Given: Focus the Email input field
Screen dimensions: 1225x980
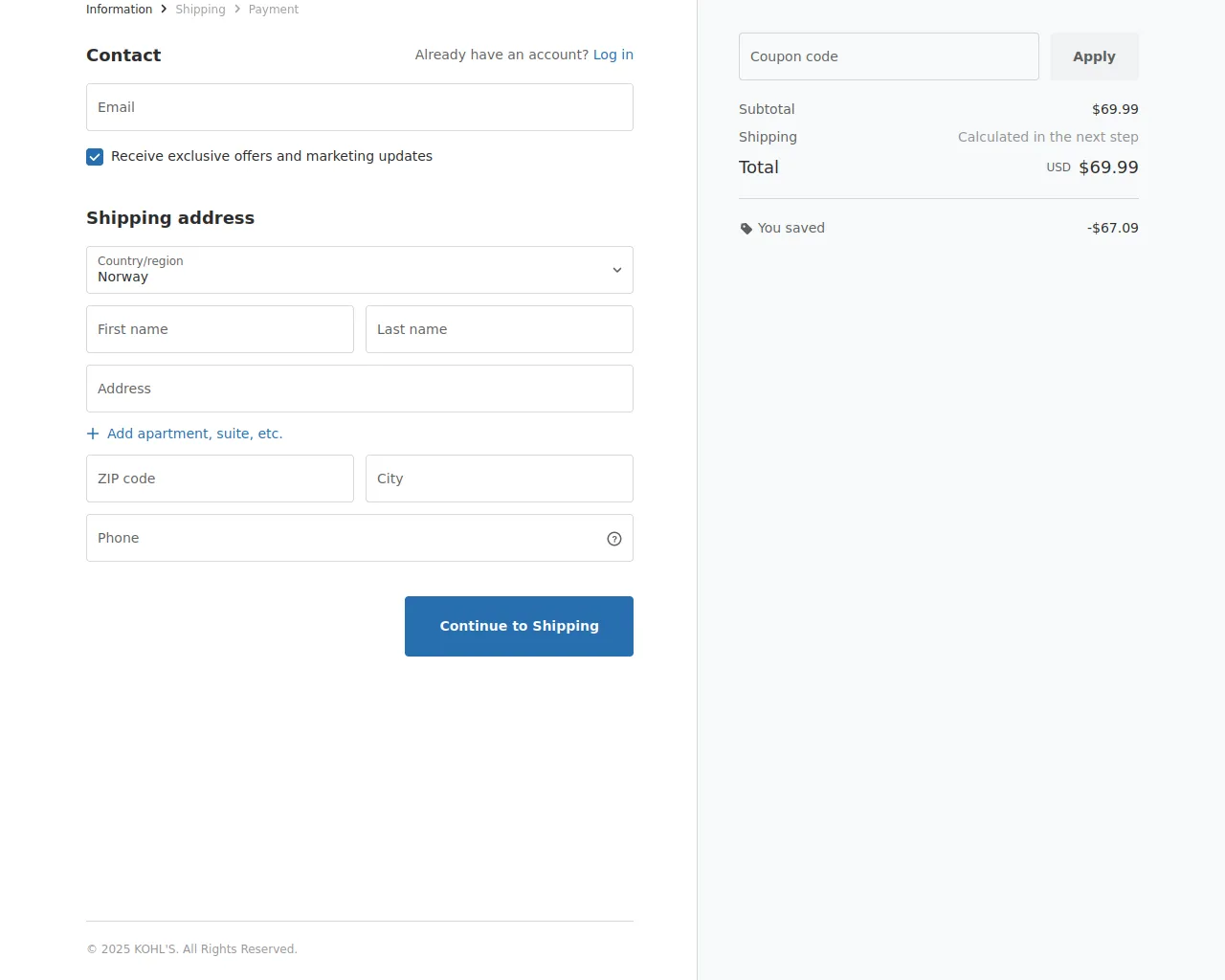Looking at the screenshot, I should coord(359,107).
